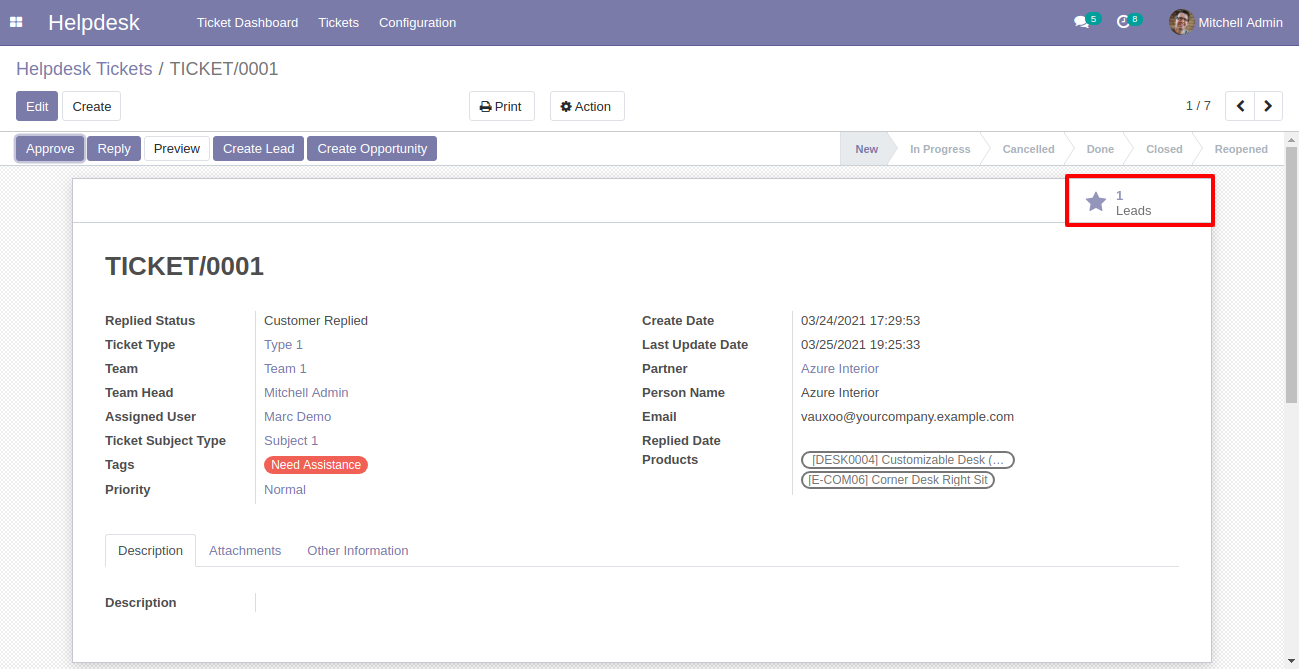1299x669 pixels.
Task: Switch to the Other Information tab
Action: [x=357, y=550]
